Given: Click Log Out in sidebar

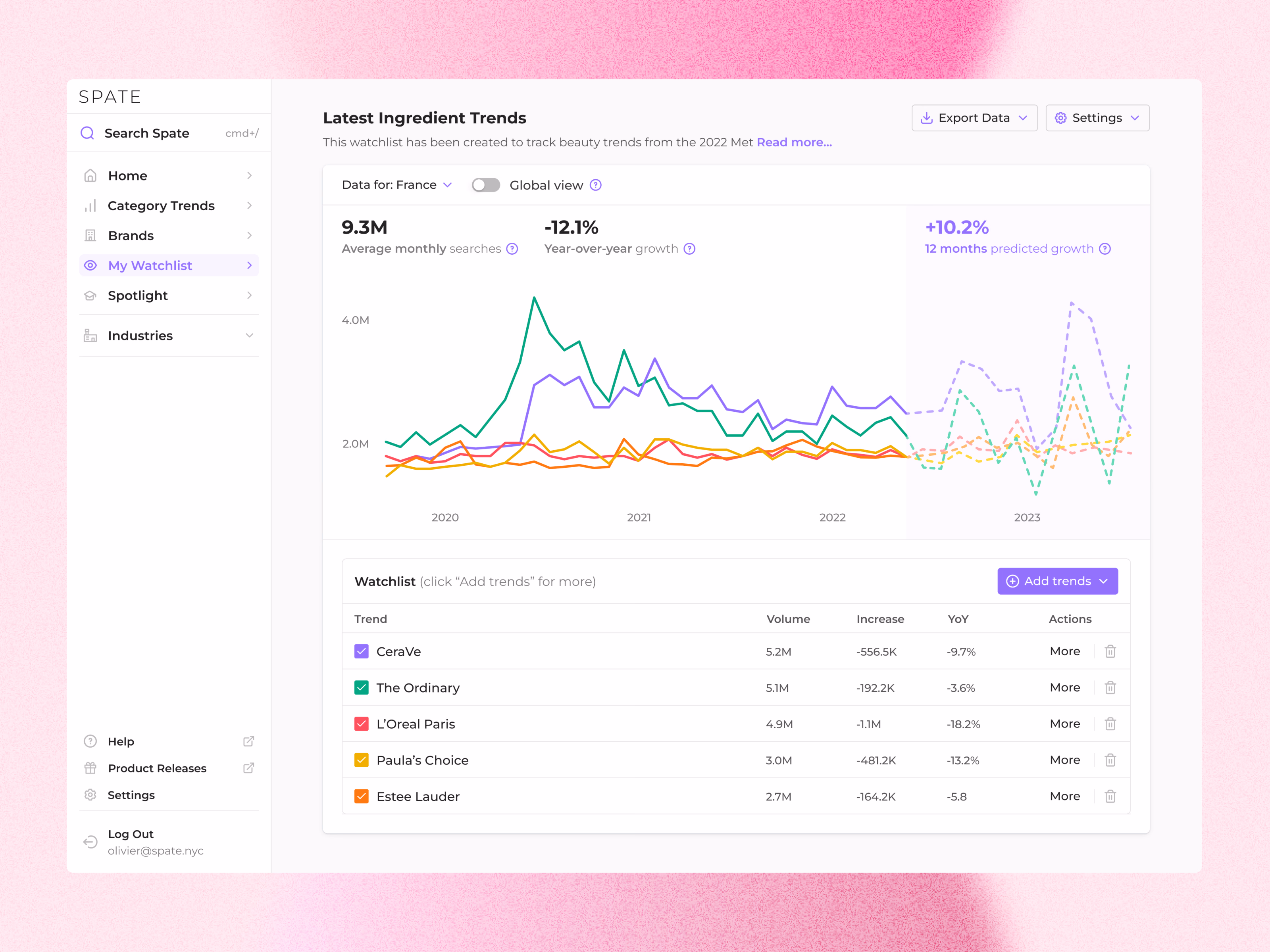Looking at the screenshot, I should [x=130, y=834].
